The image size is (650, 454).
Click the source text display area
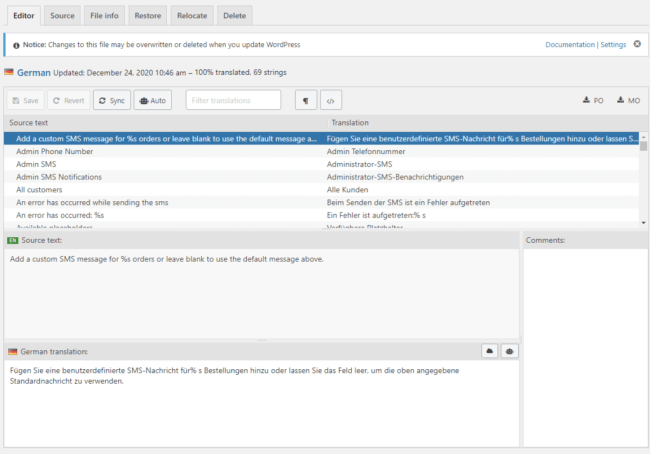click(x=261, y=294)
